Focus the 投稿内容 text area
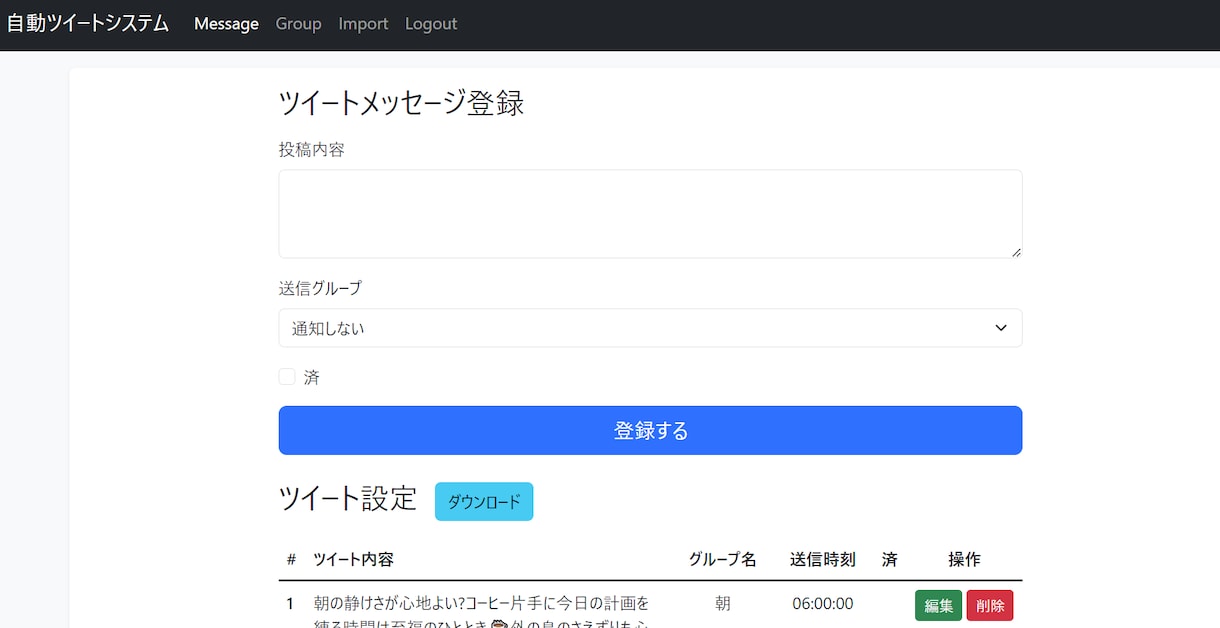 (650, 214)
